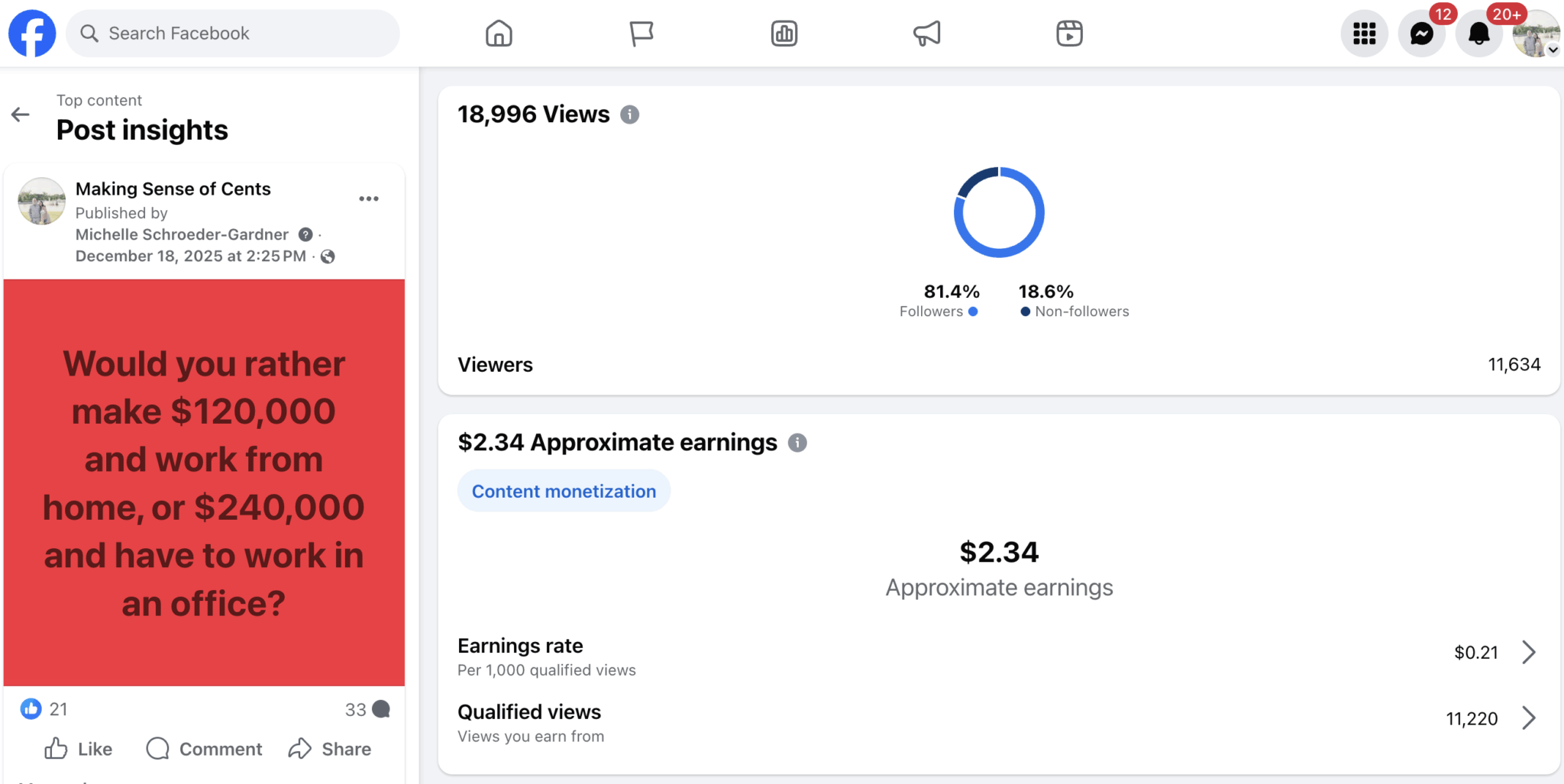Go back with the left arrow

21,115
